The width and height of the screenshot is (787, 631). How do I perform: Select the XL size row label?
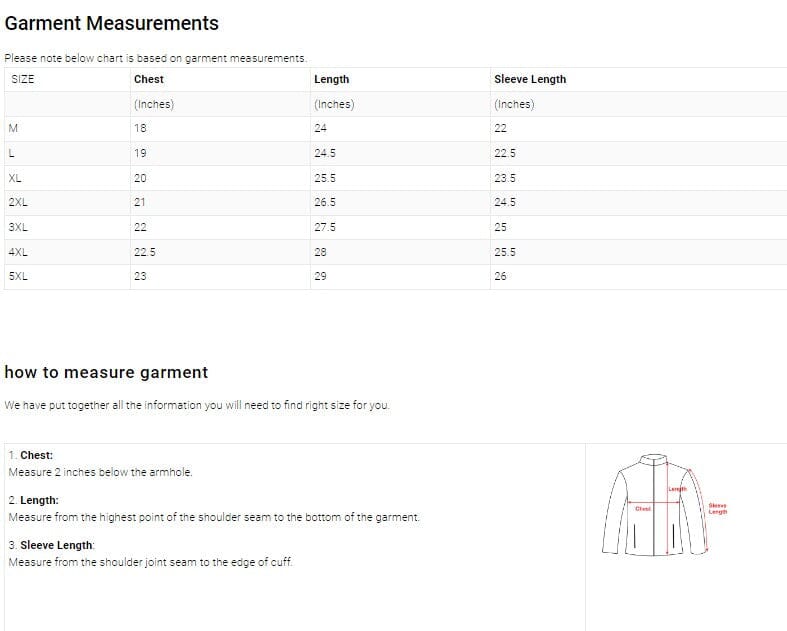[x=15, y=178]
